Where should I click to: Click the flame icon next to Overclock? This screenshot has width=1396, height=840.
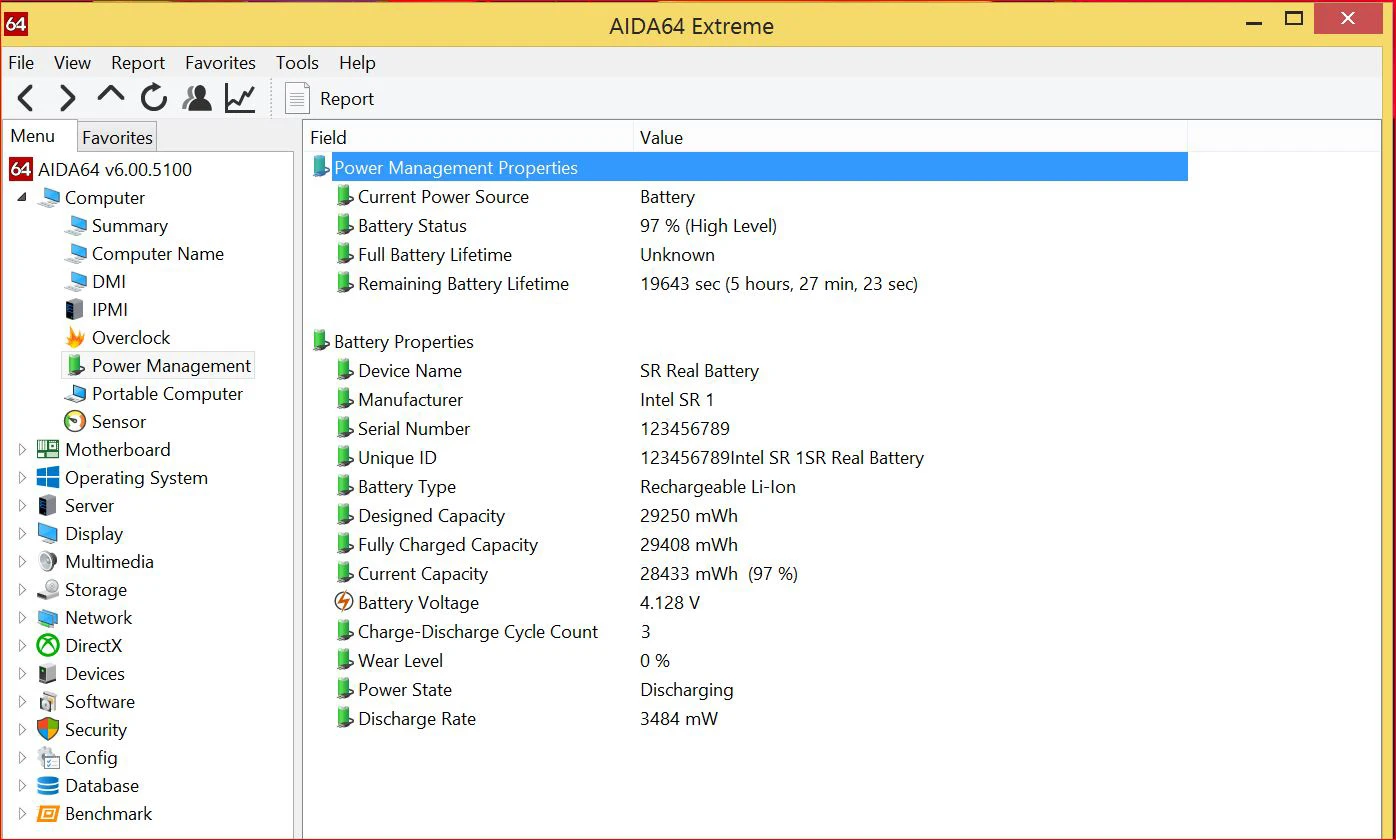pyautogui.click(x=76, y=338)
